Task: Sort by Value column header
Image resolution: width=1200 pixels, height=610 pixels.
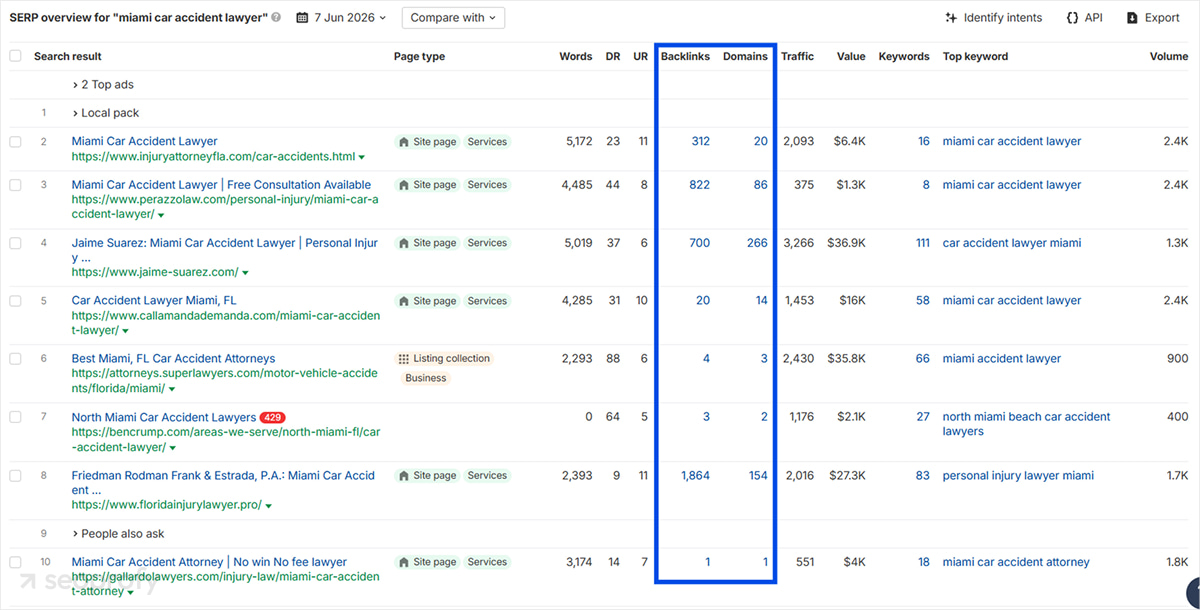Action: (851, 56)
